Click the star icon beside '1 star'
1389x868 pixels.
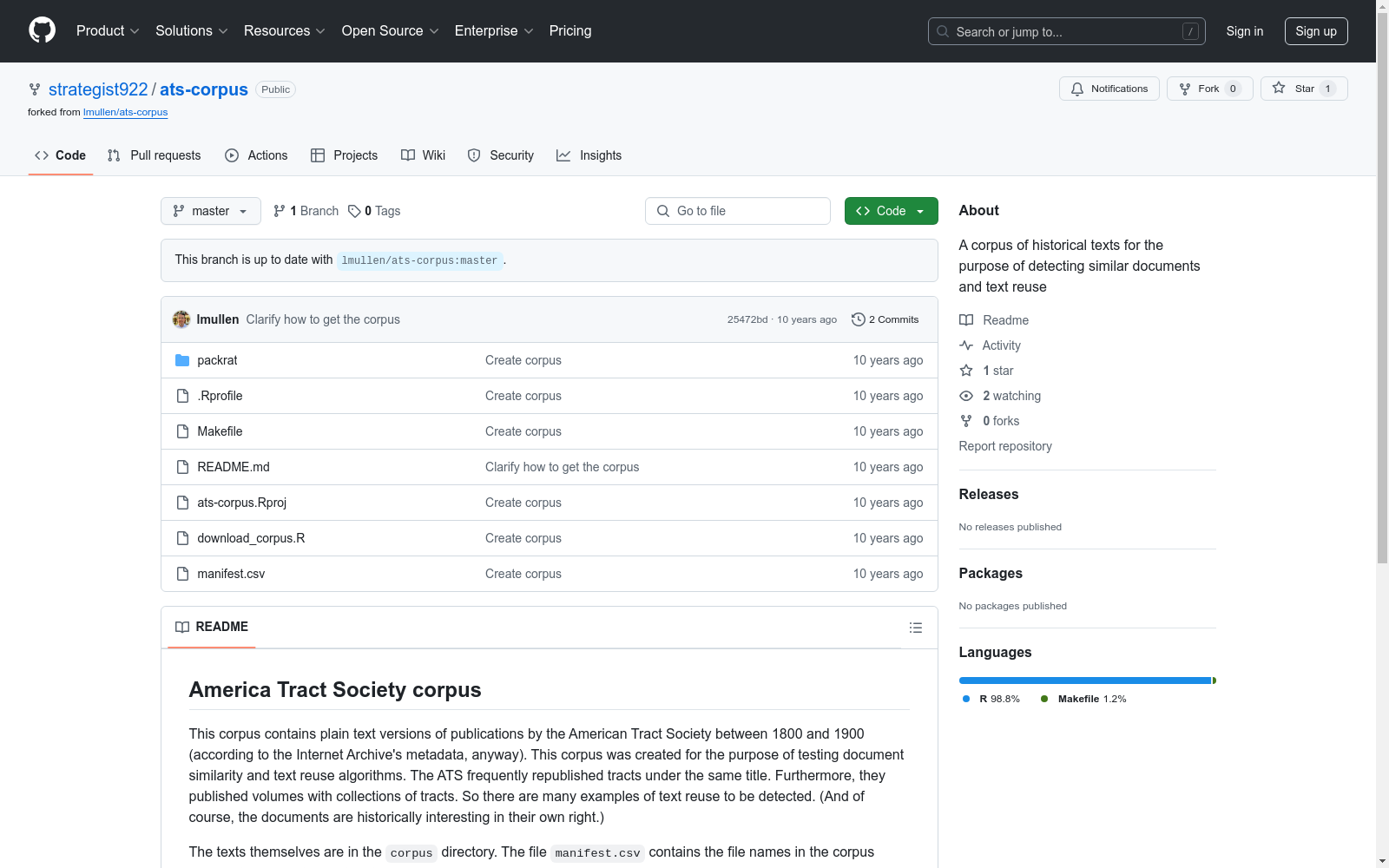click(966, 371)
